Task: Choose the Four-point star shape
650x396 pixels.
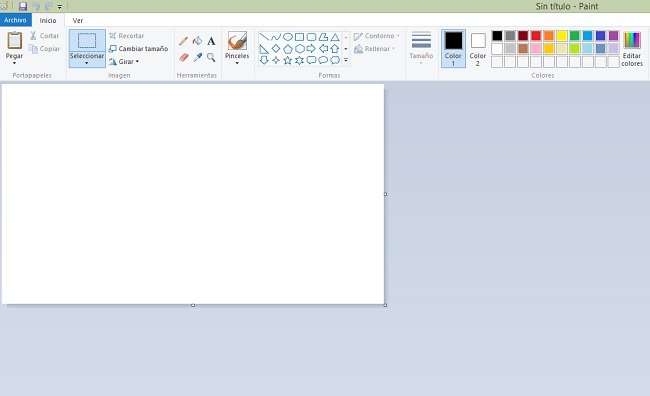Action: [x=276, y=61]
